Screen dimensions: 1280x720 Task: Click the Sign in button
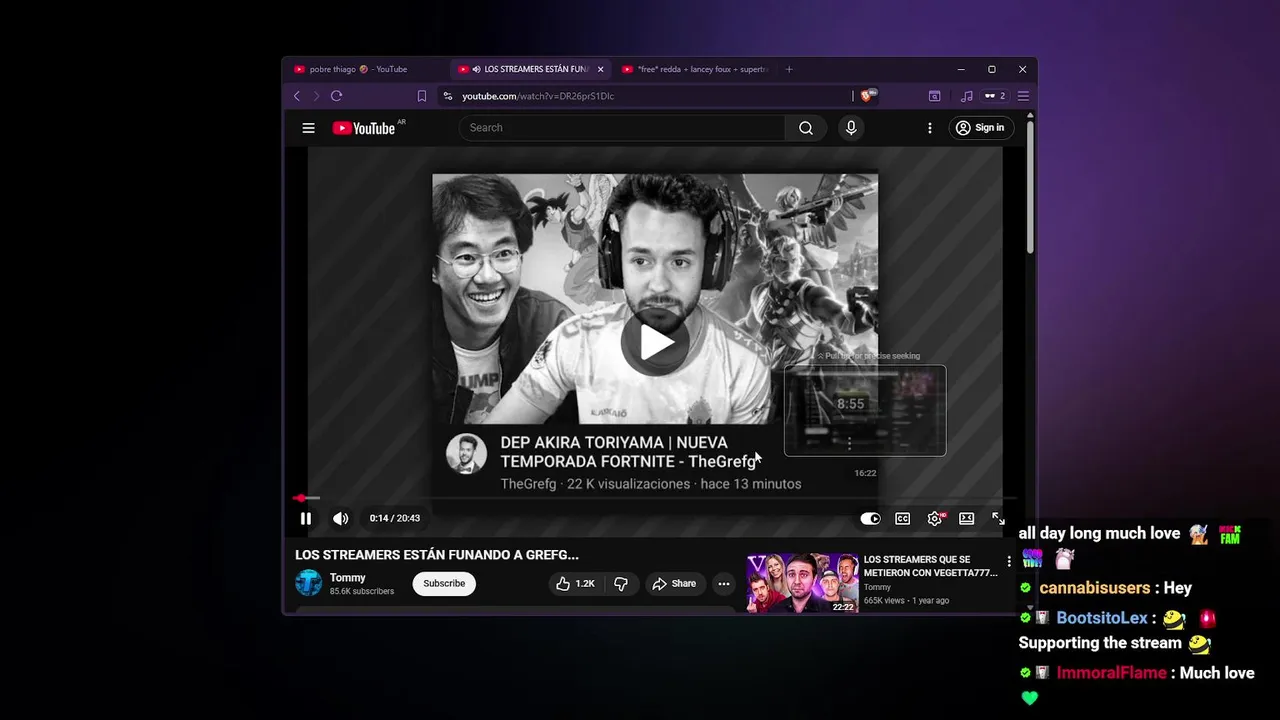(980, 128)
